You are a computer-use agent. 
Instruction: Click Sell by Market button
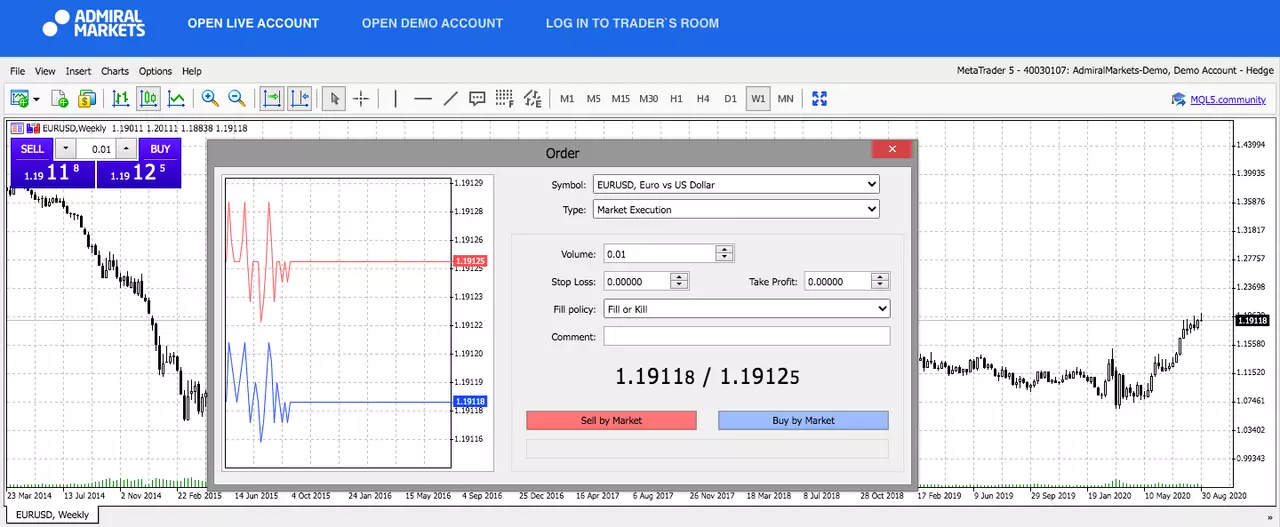click(611, 420)
